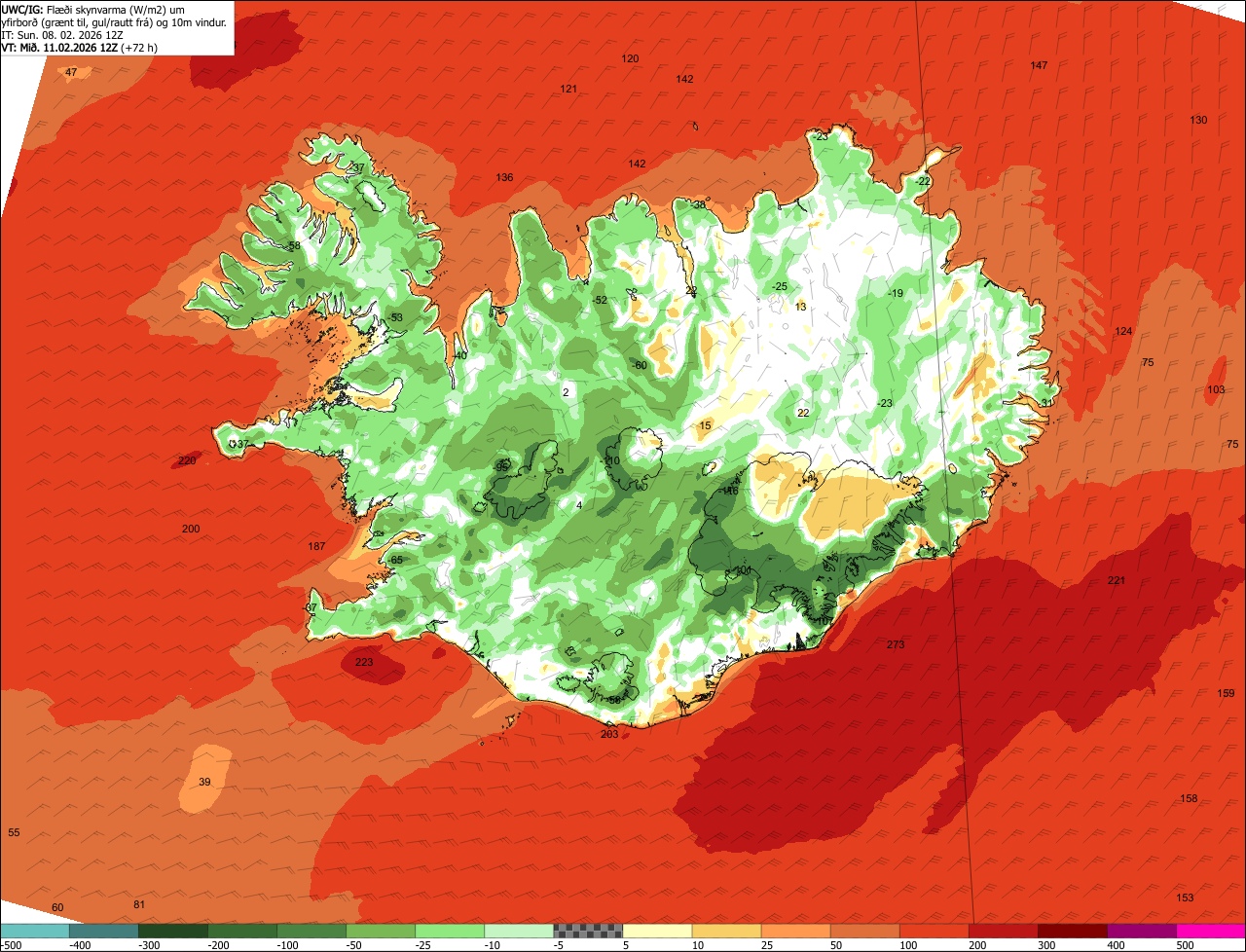This screenshot has height=952, width=1246.
Task: Select the dark teal legend swatch at -400
Action: click(103, 931)
